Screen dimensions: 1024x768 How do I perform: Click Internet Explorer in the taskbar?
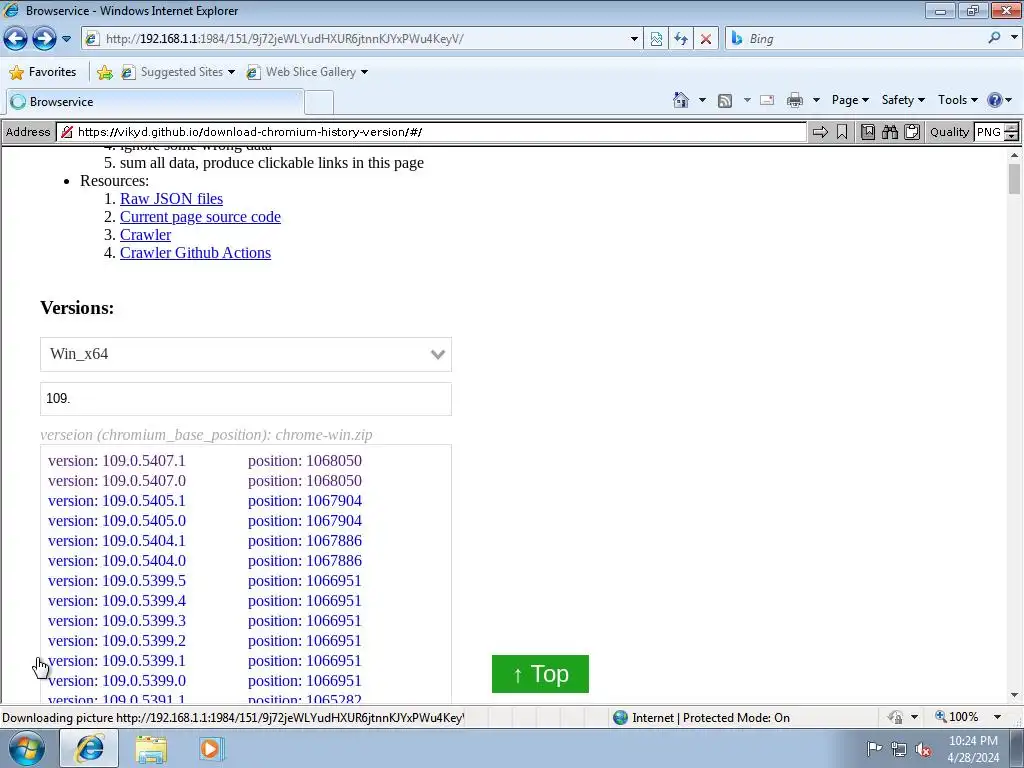coord(89,748)
